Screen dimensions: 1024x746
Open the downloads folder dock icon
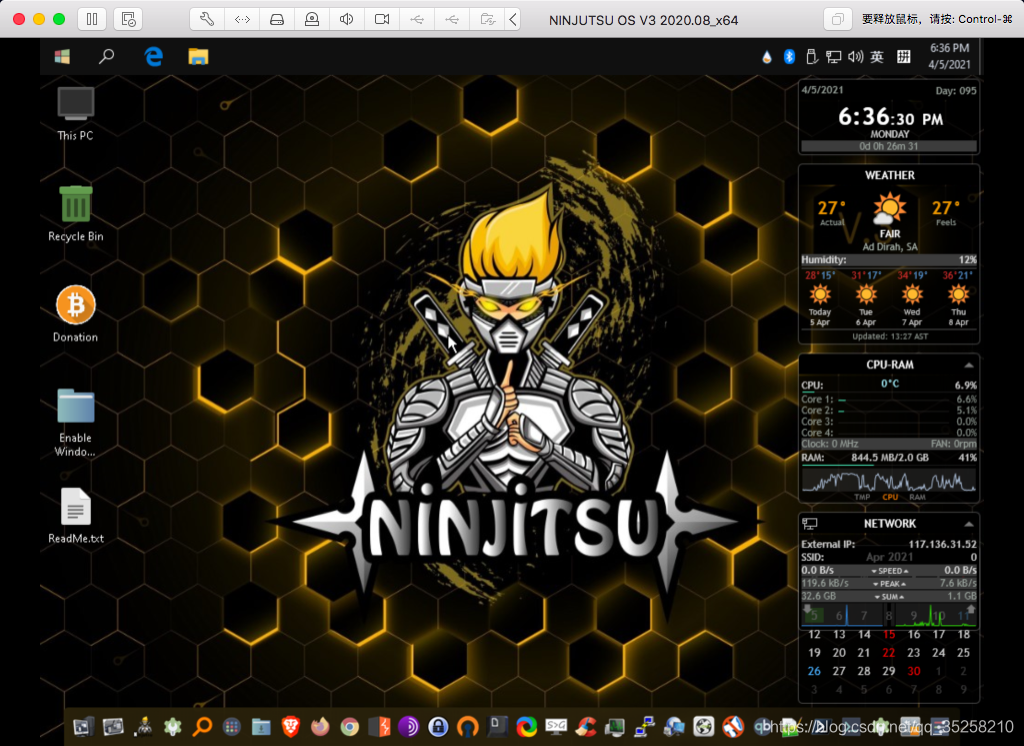[x=261, y=726]
